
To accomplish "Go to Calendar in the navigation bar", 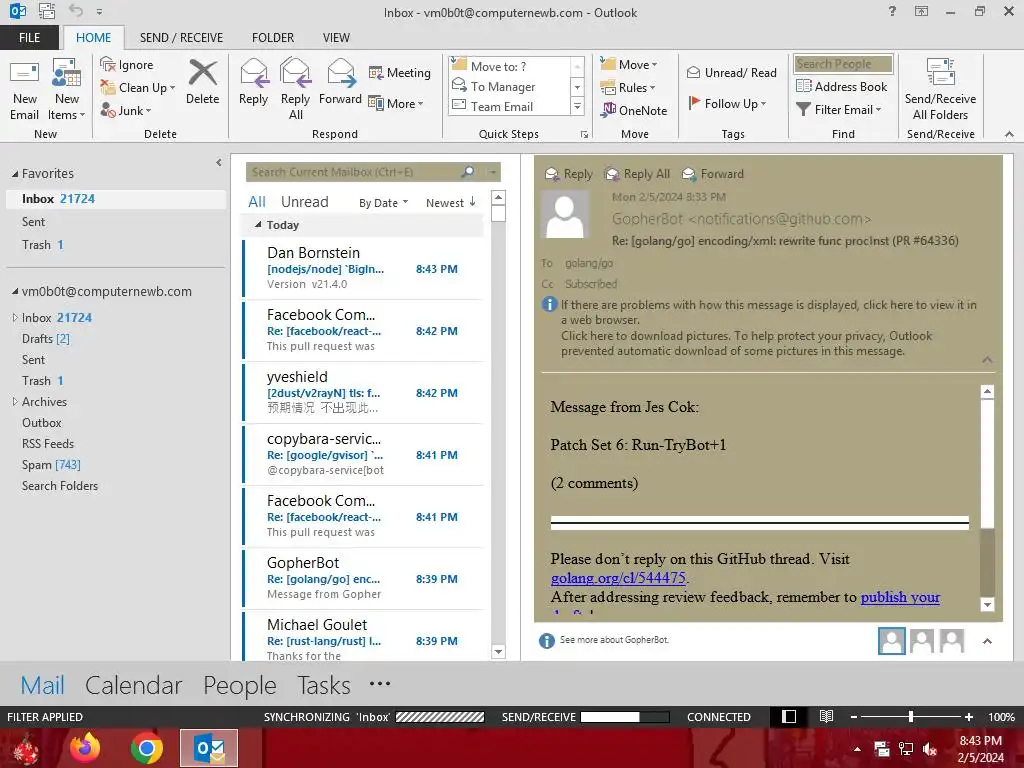I will tap(133, 685).
